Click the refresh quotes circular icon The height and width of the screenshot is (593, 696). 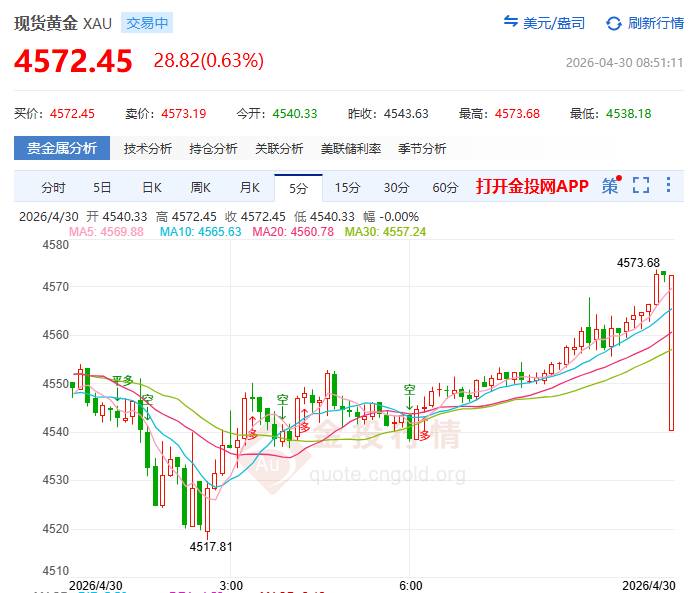tap(613, 23)
